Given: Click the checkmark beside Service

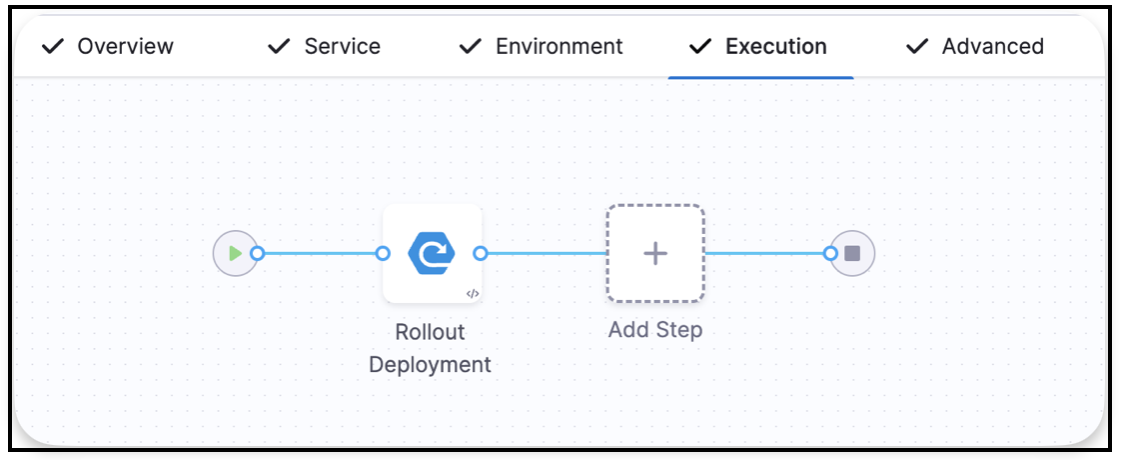Looking at the screenshot, I should [279, 47].
